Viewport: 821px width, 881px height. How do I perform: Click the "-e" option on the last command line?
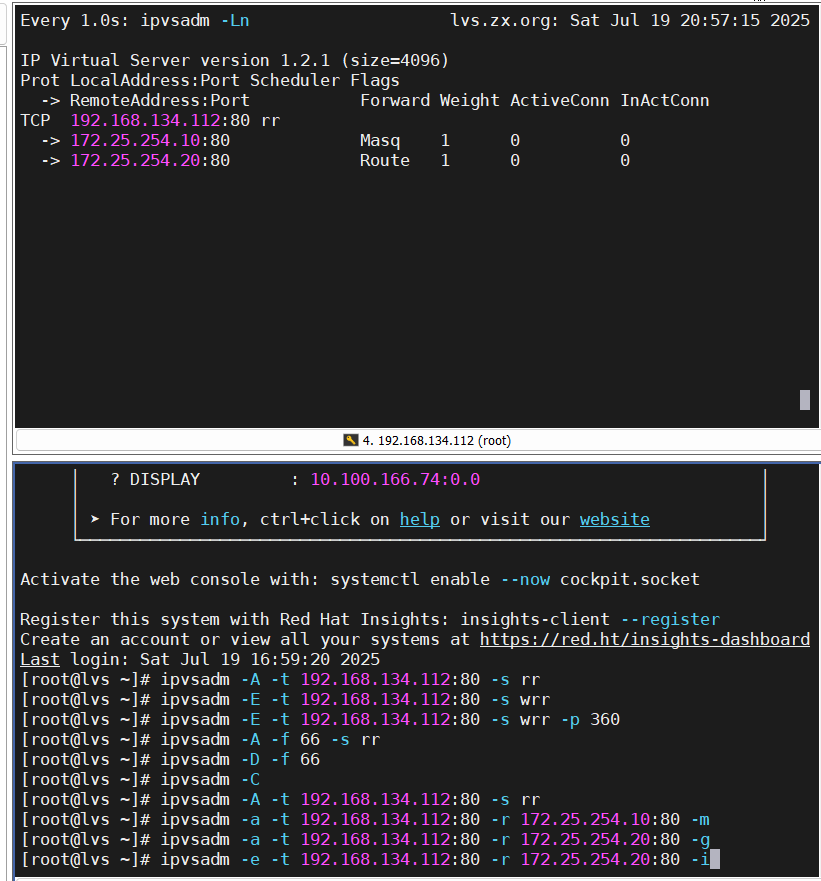(250, 859)
